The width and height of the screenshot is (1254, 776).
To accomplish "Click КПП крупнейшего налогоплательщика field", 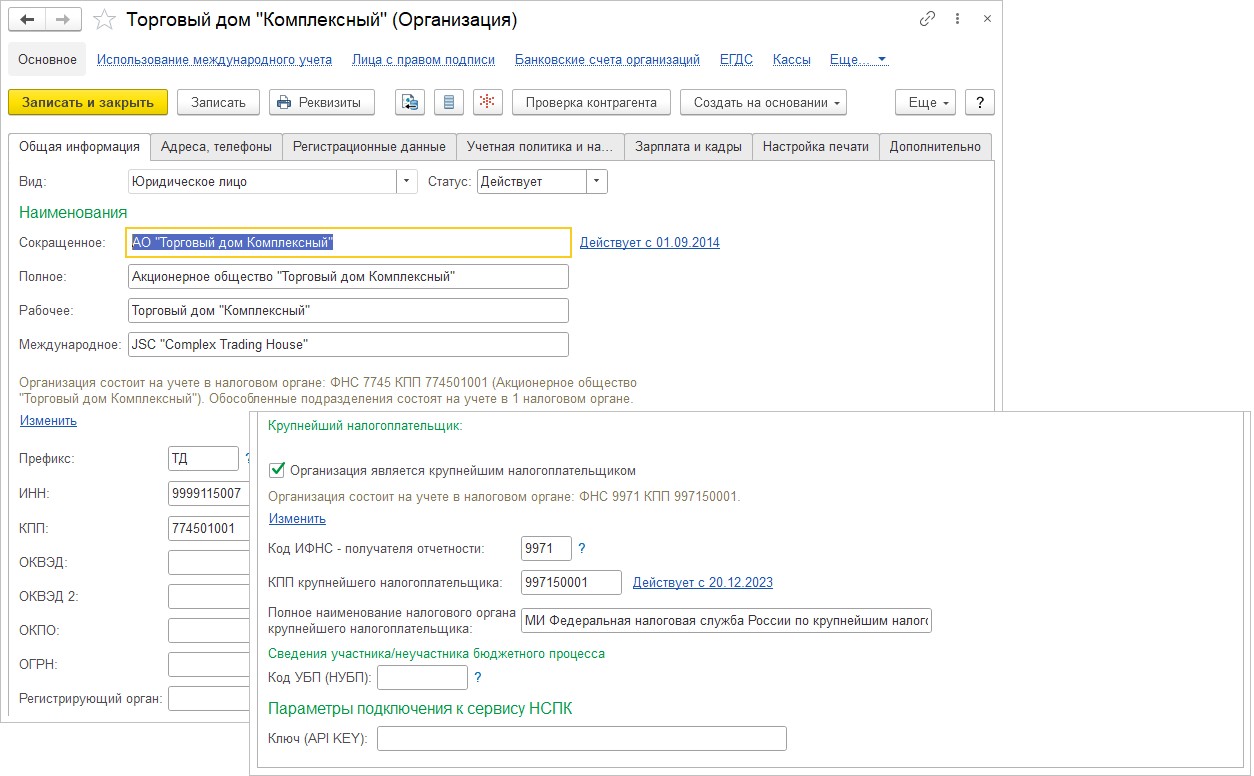I will pos(572,582).
